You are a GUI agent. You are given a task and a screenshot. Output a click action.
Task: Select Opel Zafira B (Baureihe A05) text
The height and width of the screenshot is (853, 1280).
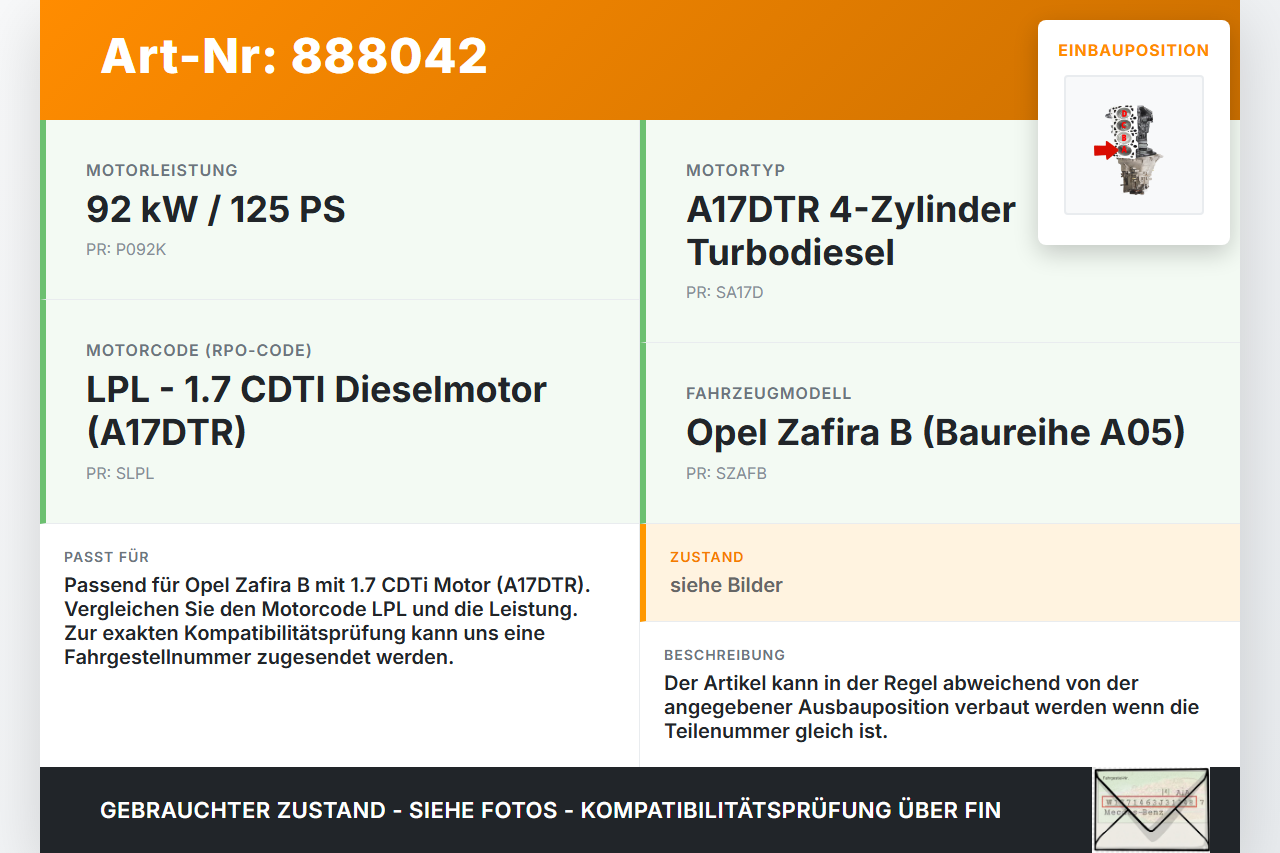tap(936, 433)
